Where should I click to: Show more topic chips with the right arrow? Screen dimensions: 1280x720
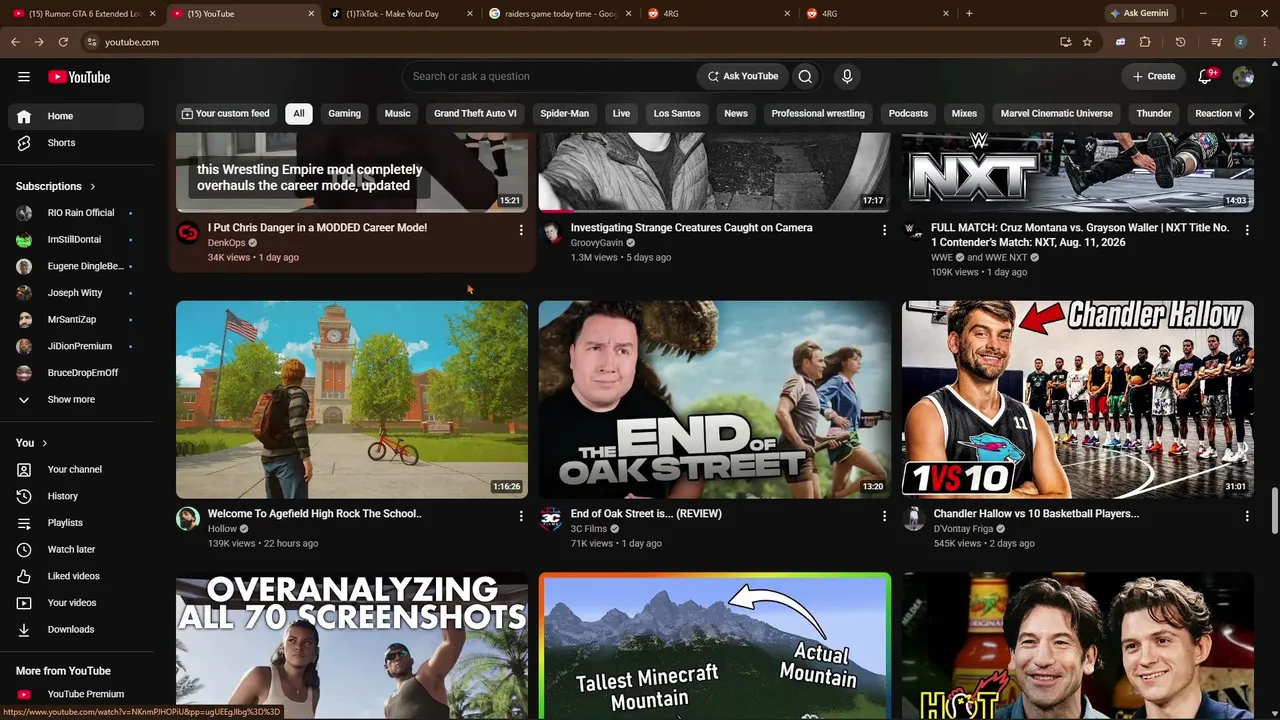(x=1250, y=114)
